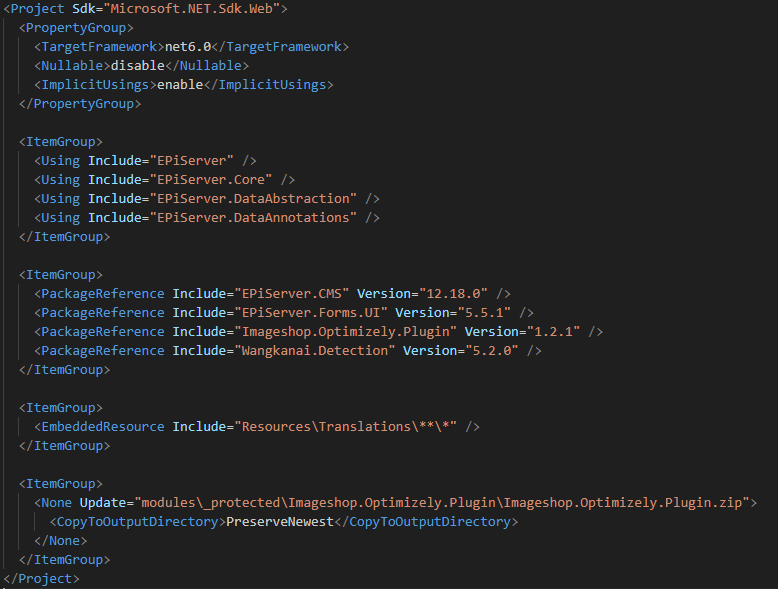The width and height of the screenshot is (778, 589).
Task: Click the None Update tag name
Action: click(x=57, y=503)
